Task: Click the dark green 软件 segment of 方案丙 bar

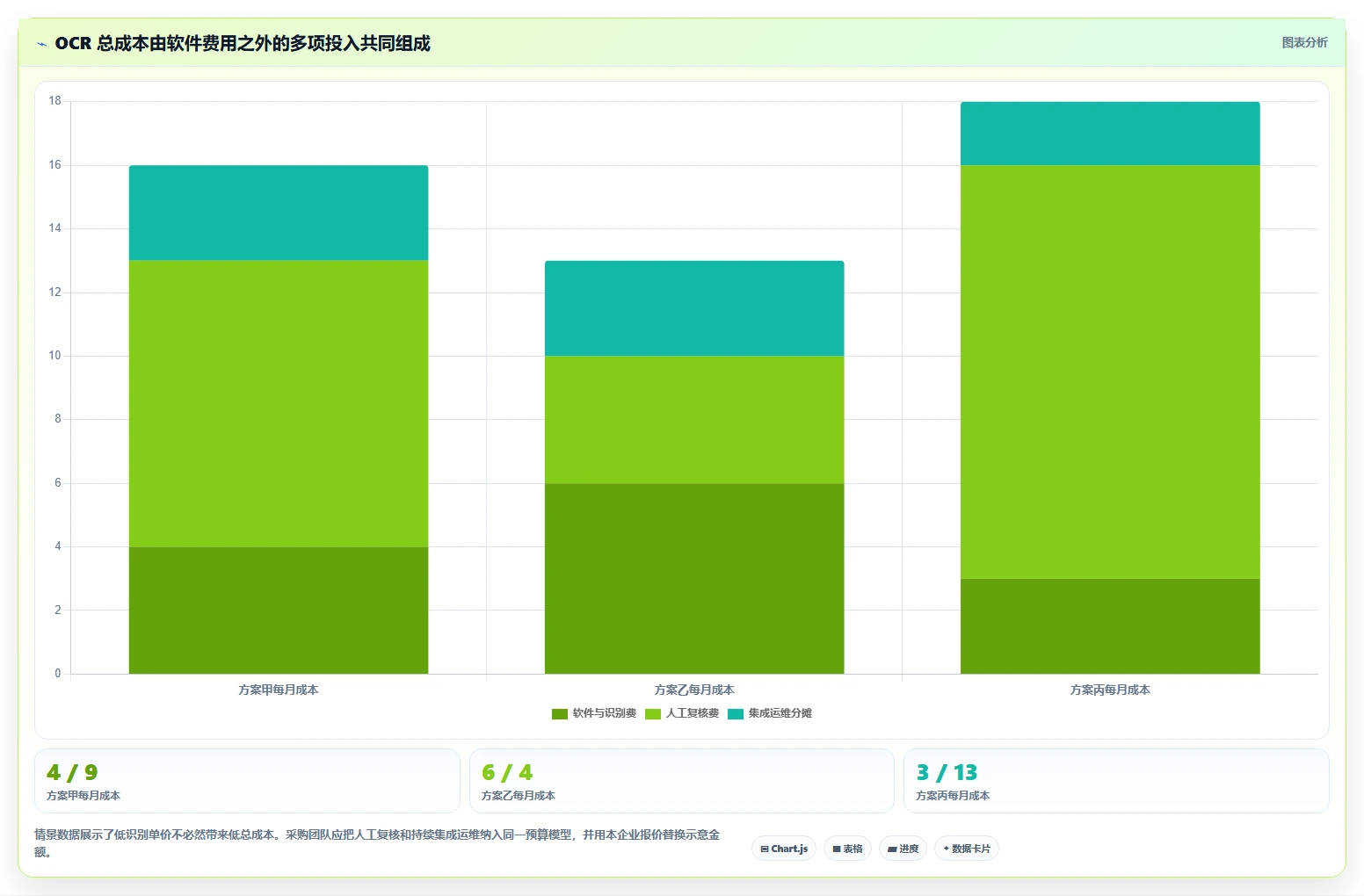Action: (x=1110, y=626)
